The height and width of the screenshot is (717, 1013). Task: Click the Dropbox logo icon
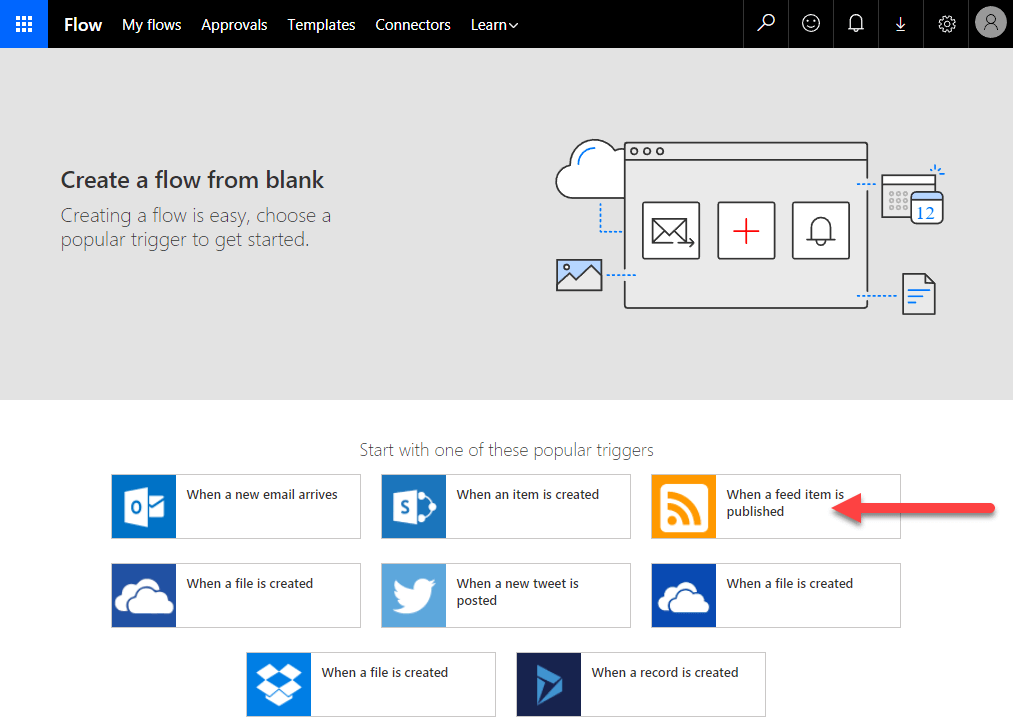(279, 685)
